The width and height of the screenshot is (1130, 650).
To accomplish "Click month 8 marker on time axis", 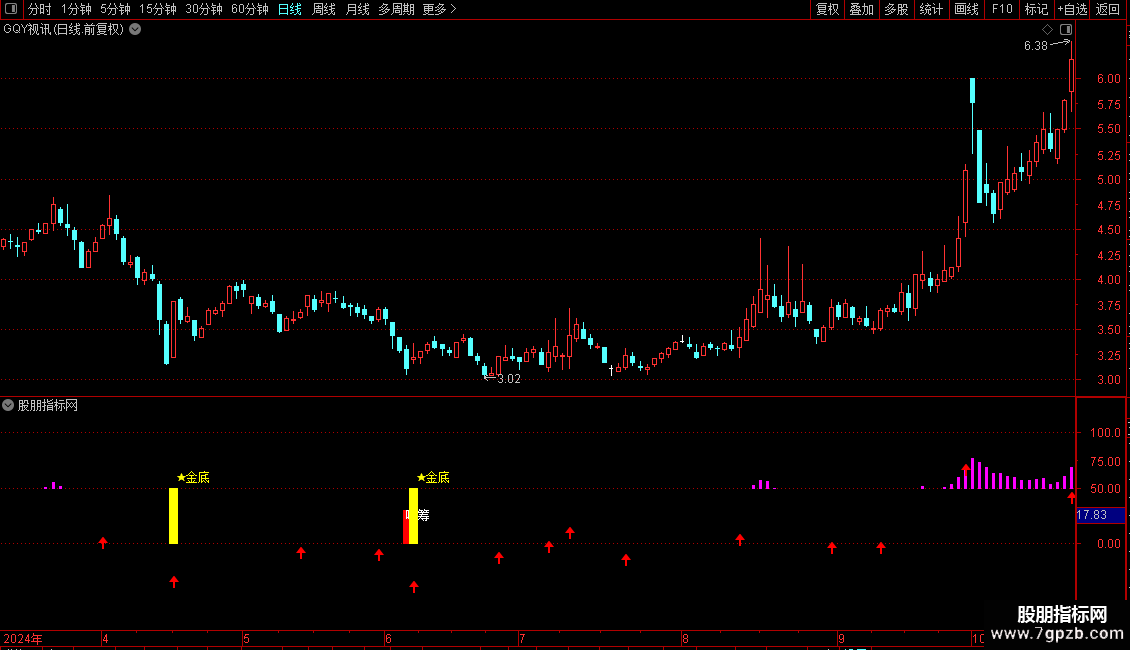I will click(x=685, y=639).
